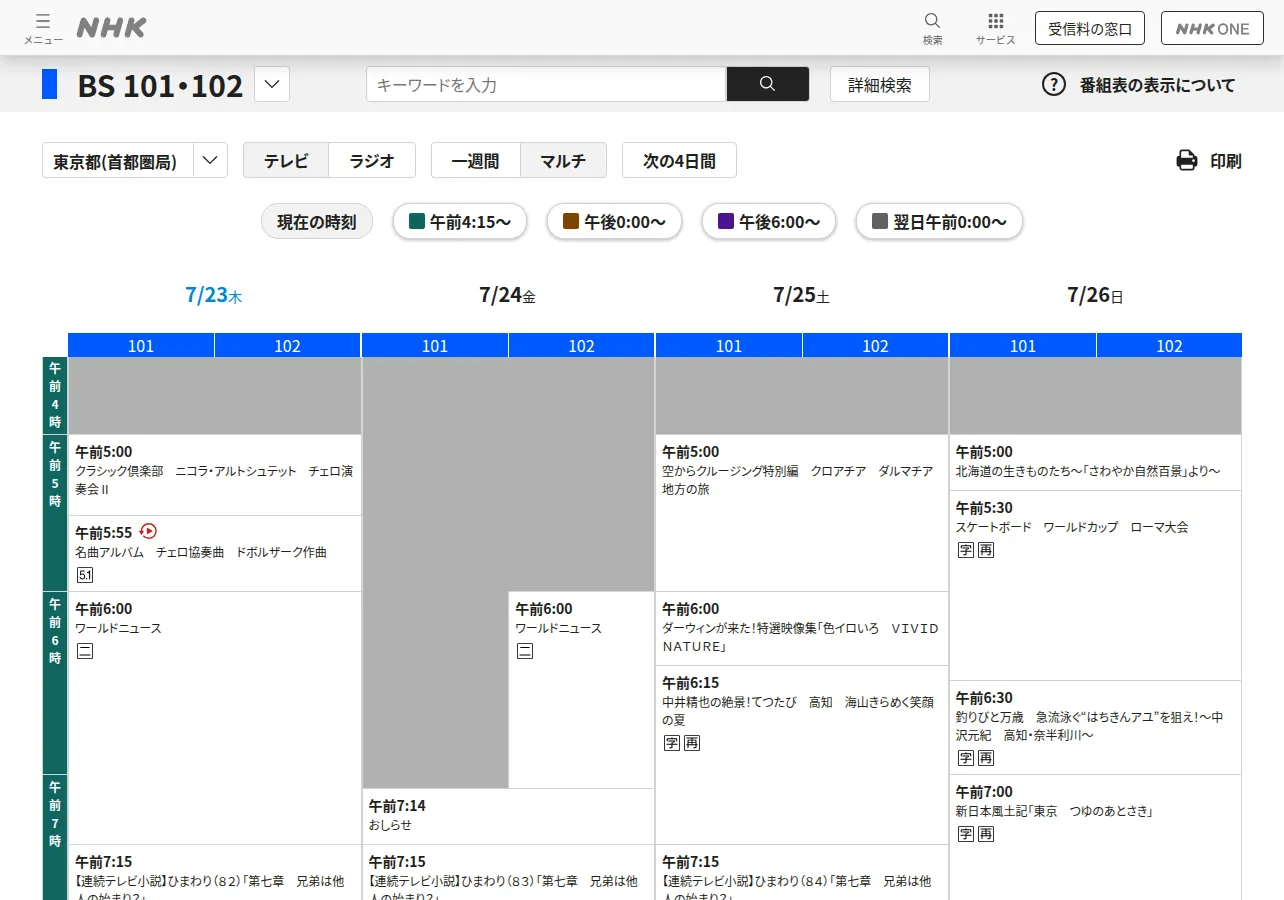Viewport: 1284px width, 900px height.
Task: Open the 東京都(首都圏局) region dropdown
Action: click(135, 160)
